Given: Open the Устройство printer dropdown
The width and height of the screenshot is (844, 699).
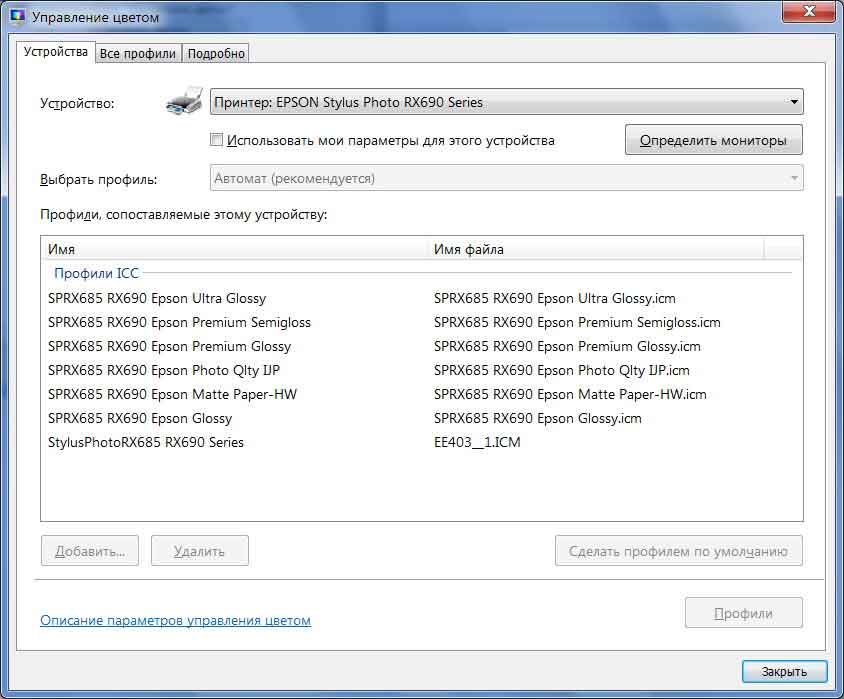Looking at the screenshot, I should click(x=507, y=102).
